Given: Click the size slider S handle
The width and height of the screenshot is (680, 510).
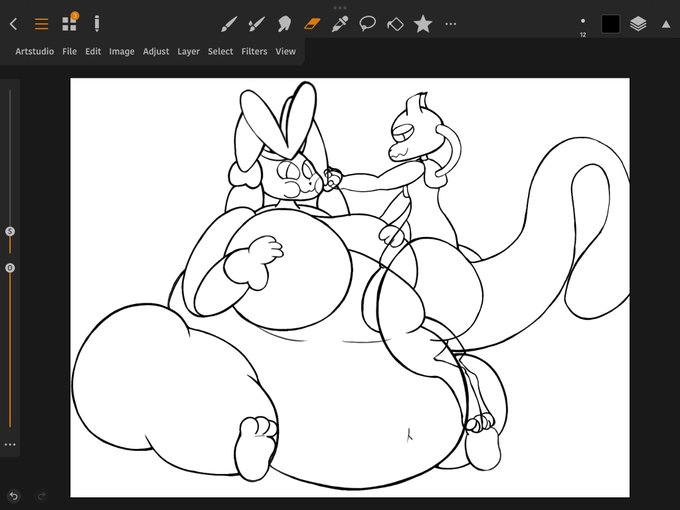Looking at the screenshot, I should coord(10,231).
